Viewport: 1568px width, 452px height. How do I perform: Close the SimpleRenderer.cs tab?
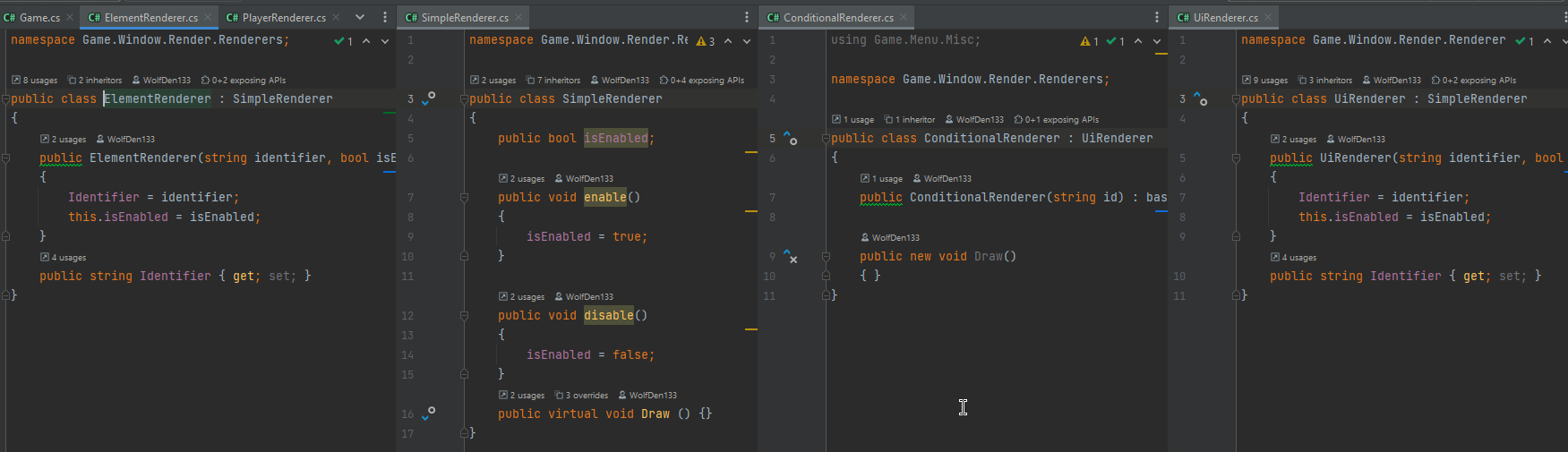click(518, 17)
